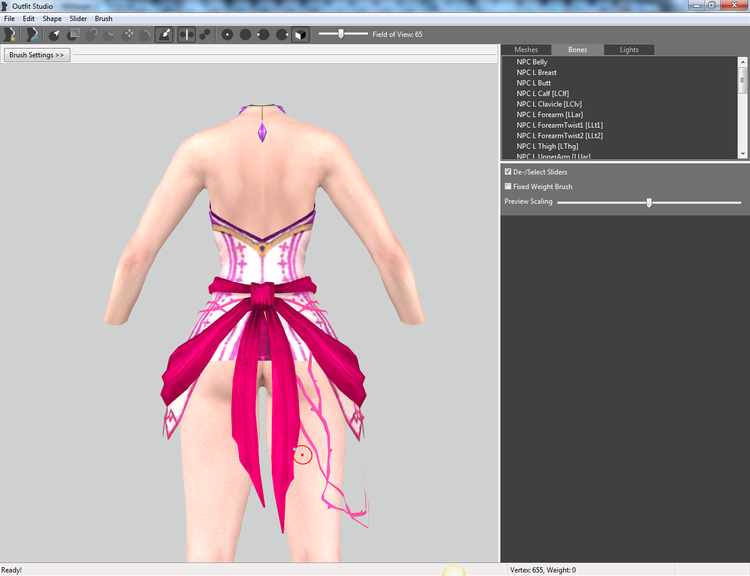Viewport: 750px width, 576px height.
Task: Click the New Project toolbar icon
Action: coord(10,34)
